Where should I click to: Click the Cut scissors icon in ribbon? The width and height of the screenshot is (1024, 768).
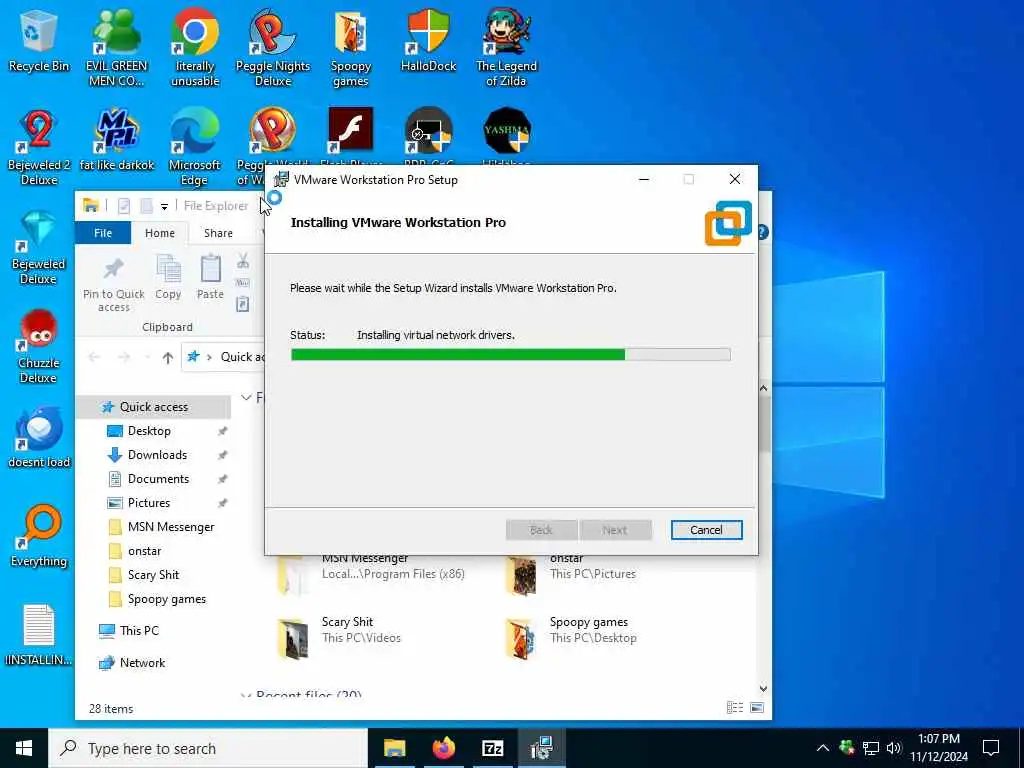(243, 261)
